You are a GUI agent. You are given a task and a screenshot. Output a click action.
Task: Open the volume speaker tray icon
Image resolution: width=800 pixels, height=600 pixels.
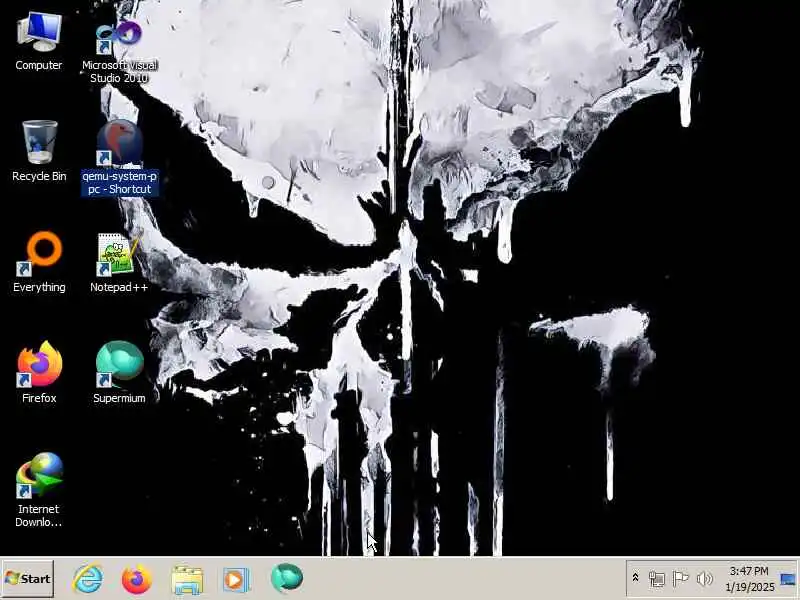pyautogui.click(x=705, y=579)
